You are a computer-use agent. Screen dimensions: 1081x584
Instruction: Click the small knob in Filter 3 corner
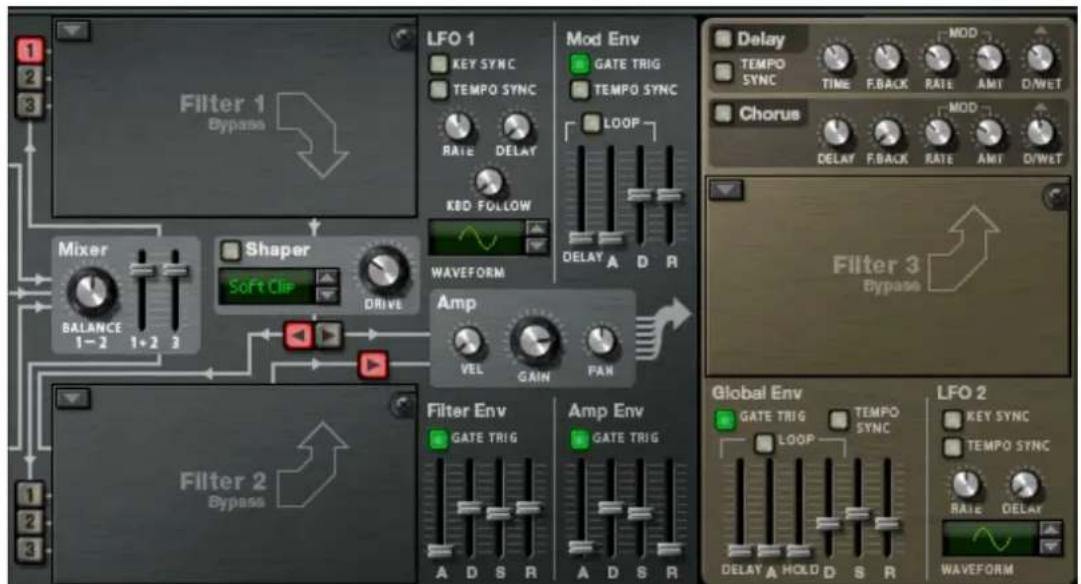1055,197
